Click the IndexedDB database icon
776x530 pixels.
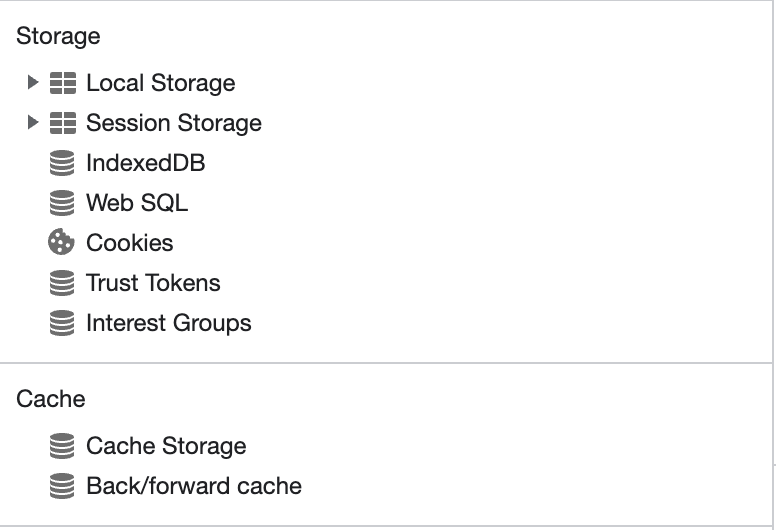click(62, 163)
